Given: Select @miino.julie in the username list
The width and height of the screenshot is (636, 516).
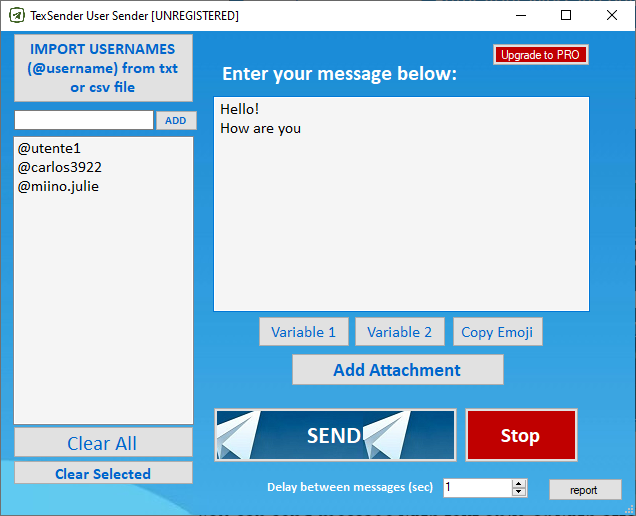Looking at the screenshot, I should point(58,187).
